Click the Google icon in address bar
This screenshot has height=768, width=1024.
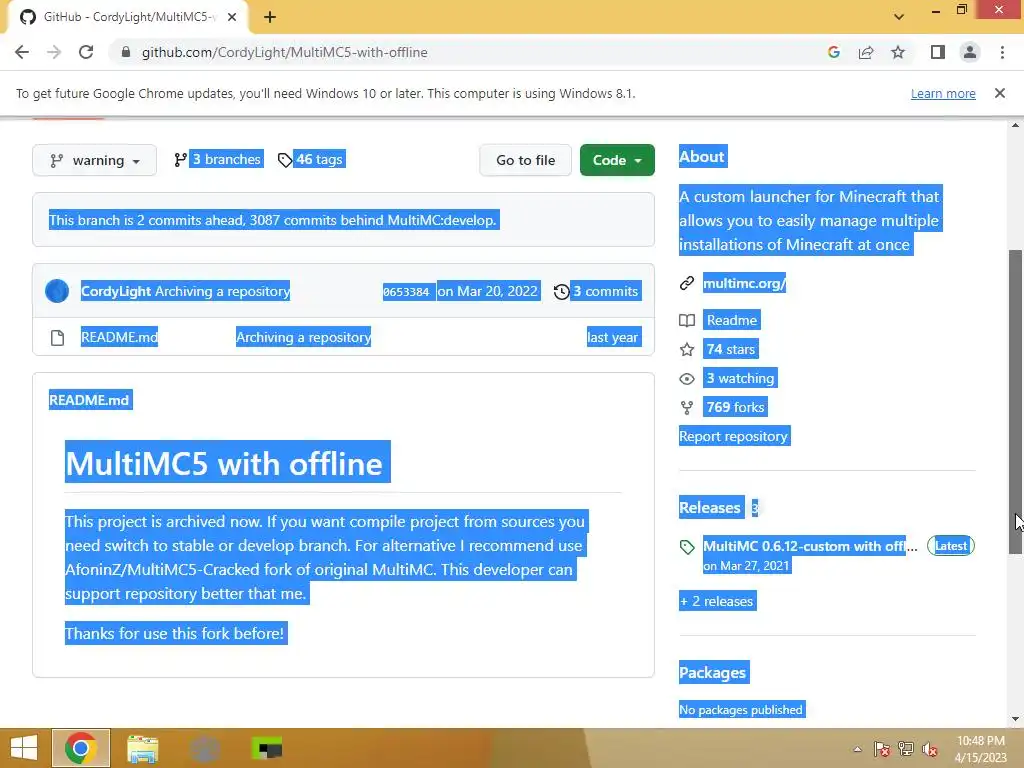[x=833, y=52]
